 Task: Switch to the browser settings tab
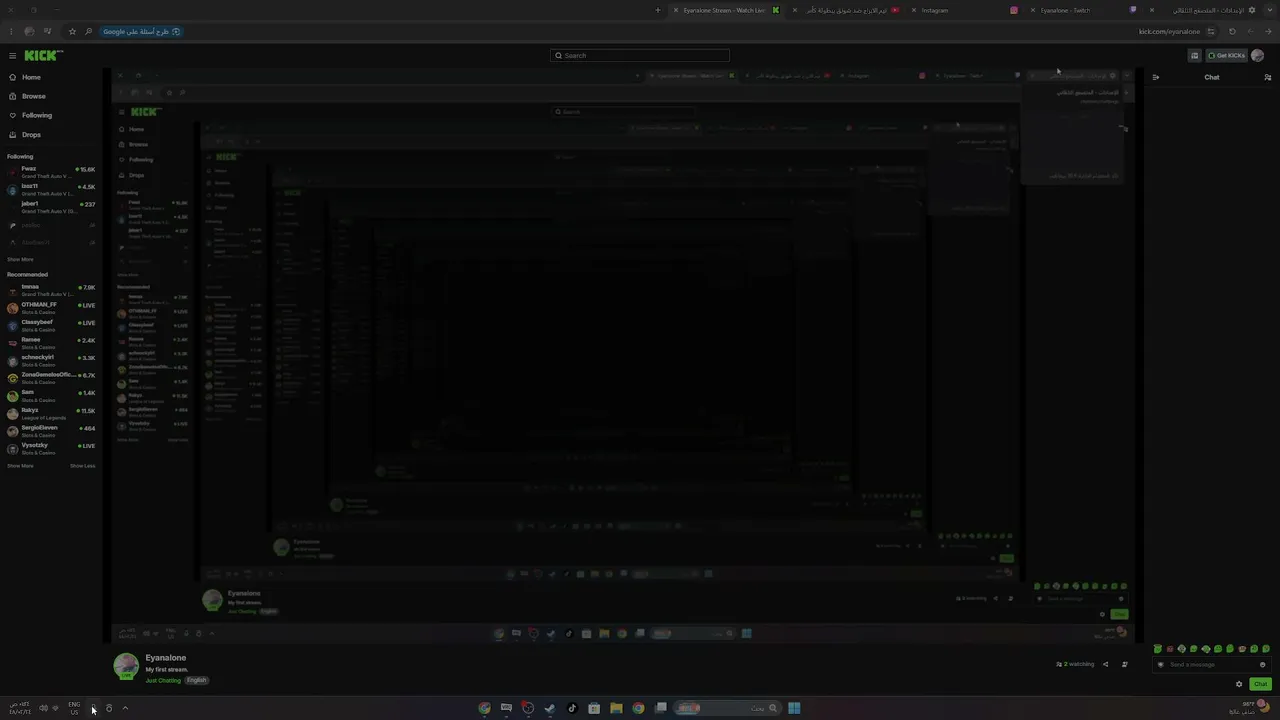tap(1203, 10)
